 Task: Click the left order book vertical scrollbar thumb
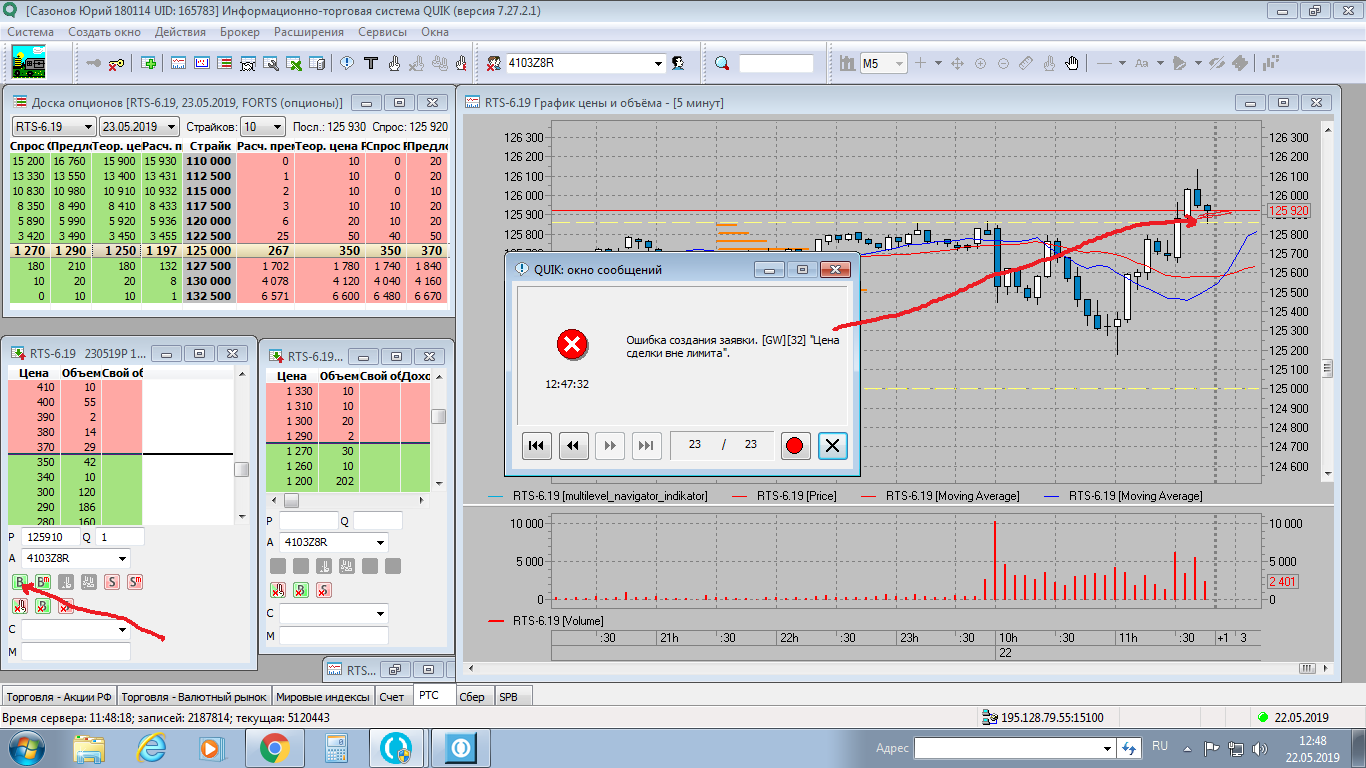241,470
